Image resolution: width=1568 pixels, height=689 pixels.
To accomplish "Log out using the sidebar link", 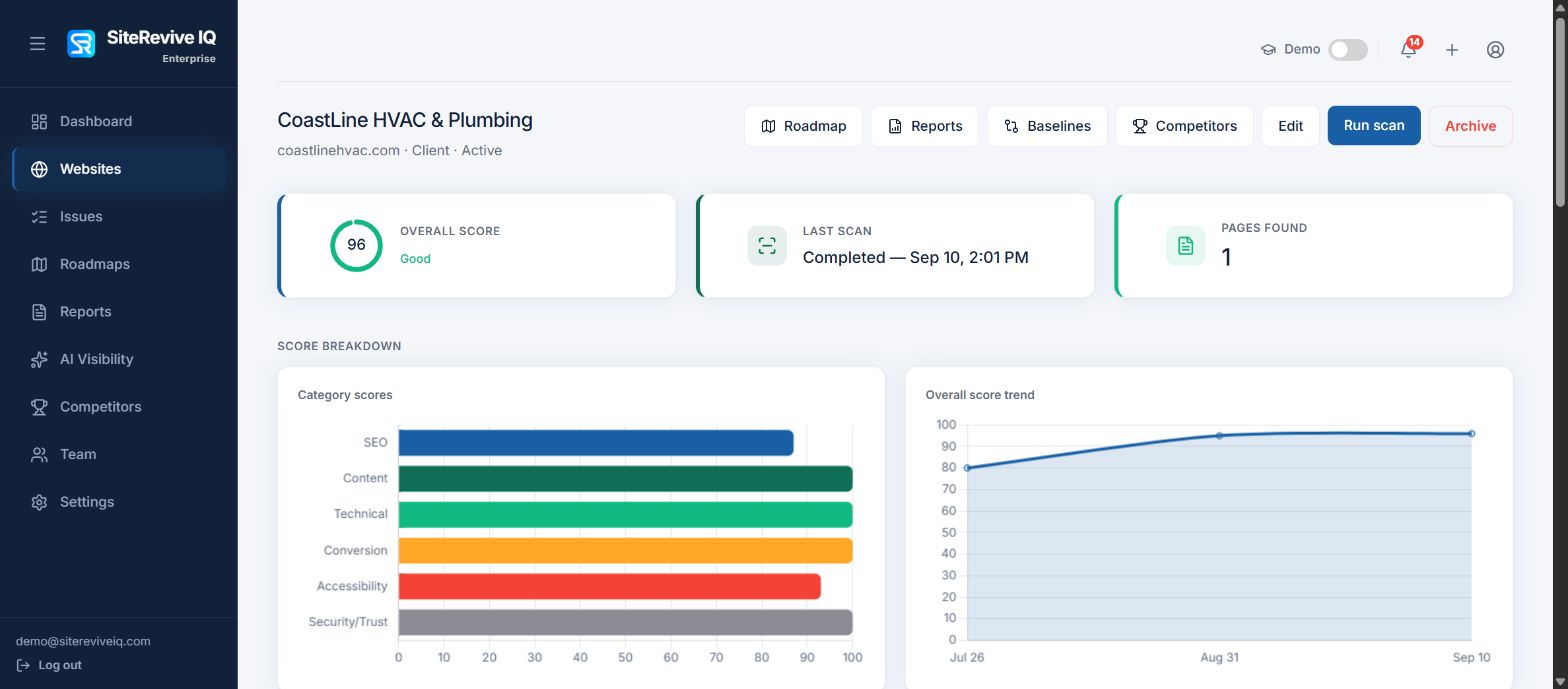I will point(50,665).
